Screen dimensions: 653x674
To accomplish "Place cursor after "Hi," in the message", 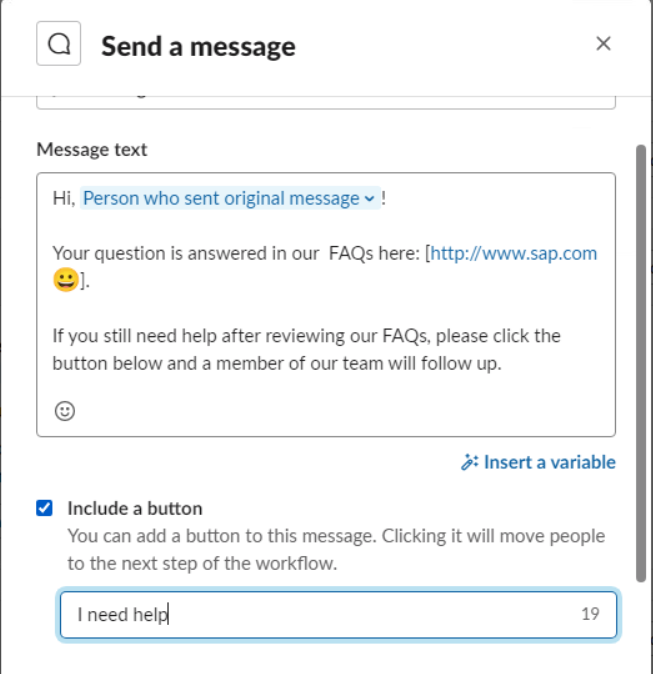I will pos(77,198).
